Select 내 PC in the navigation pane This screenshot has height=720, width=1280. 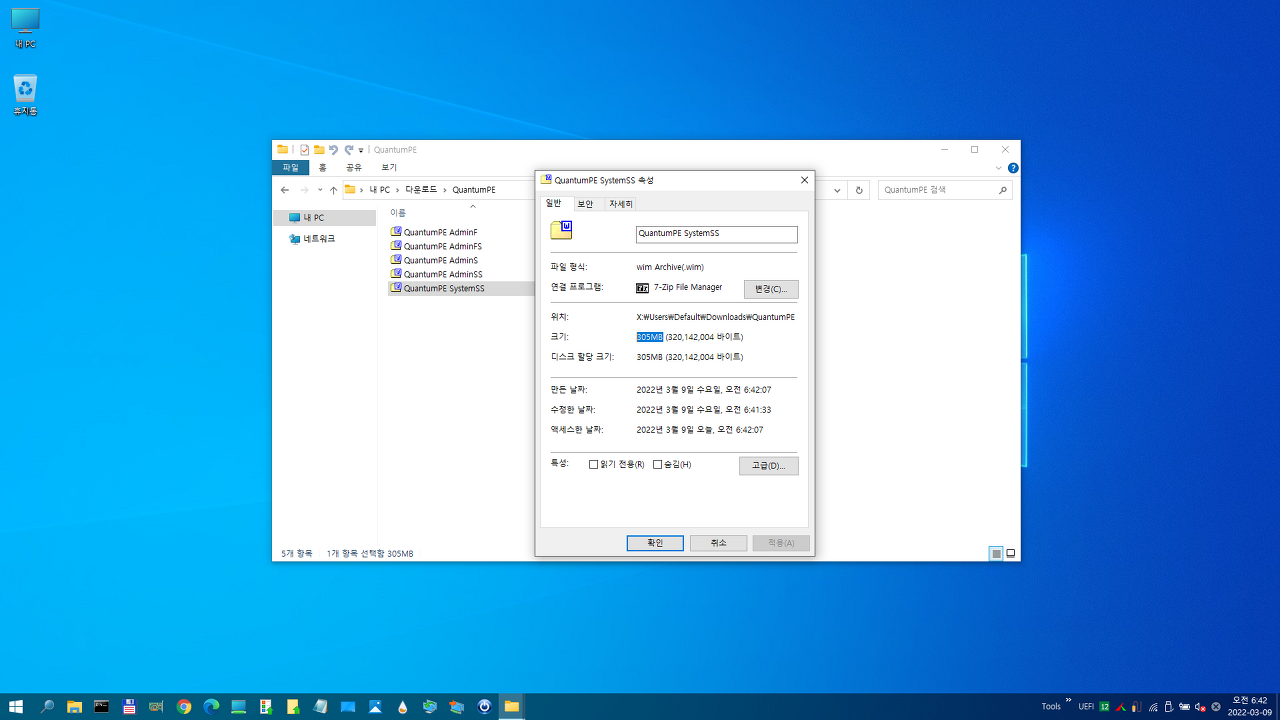[325, 218]
